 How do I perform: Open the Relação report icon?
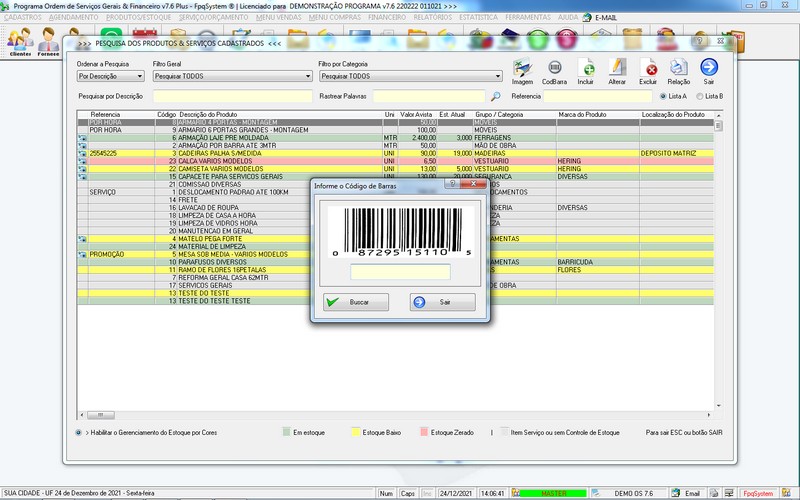tap(679, 69)
